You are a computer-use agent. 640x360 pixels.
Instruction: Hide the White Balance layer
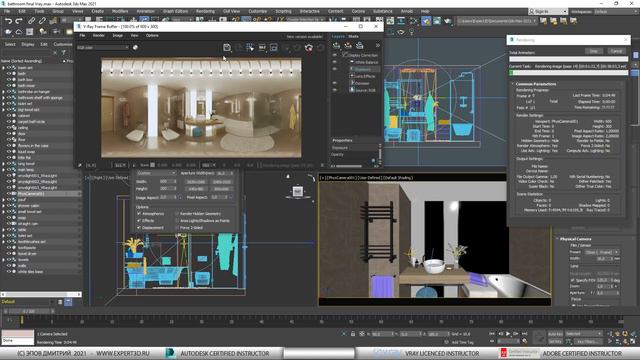335,62
